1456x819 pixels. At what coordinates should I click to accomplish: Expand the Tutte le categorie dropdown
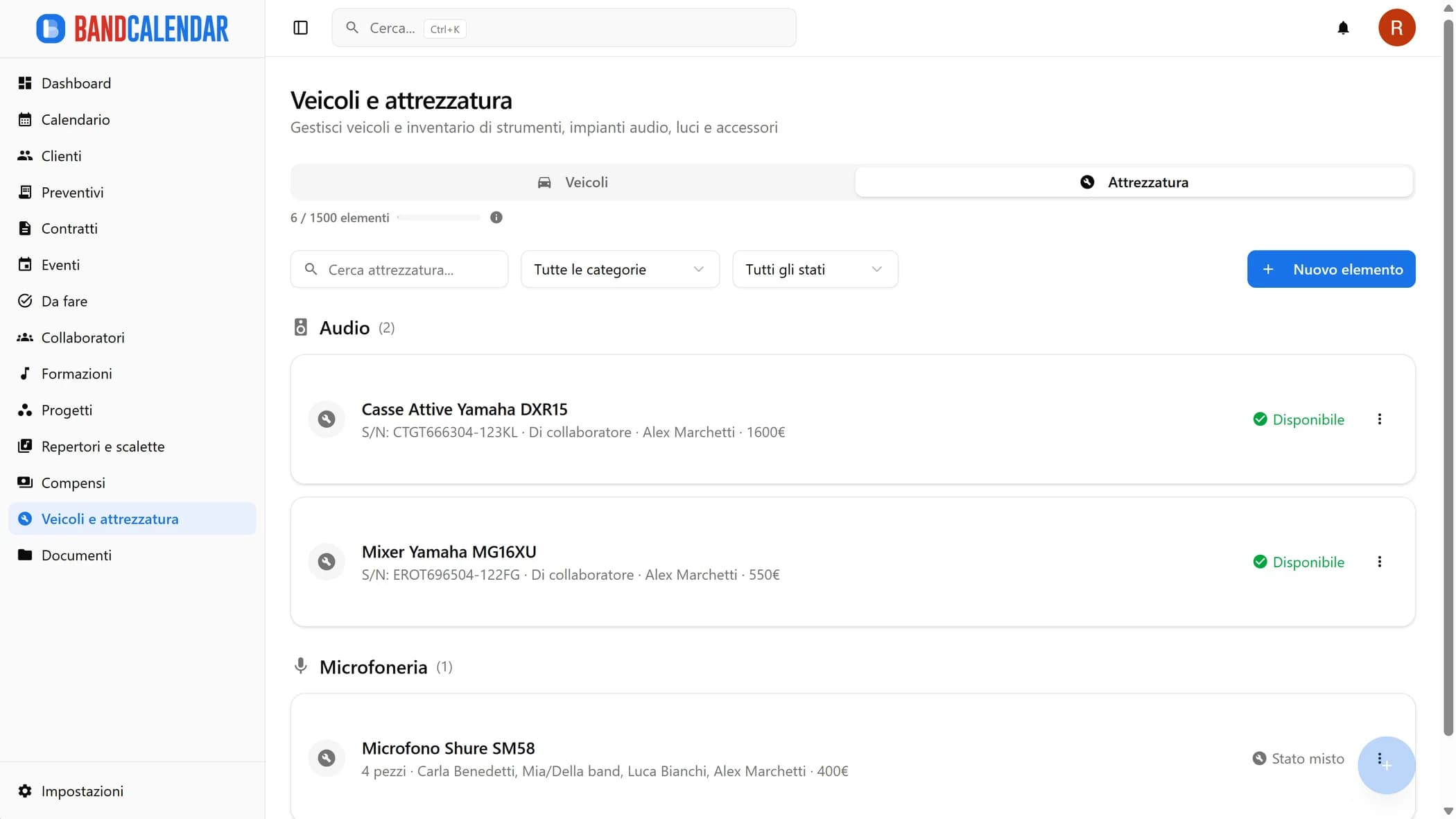[619, 269]
